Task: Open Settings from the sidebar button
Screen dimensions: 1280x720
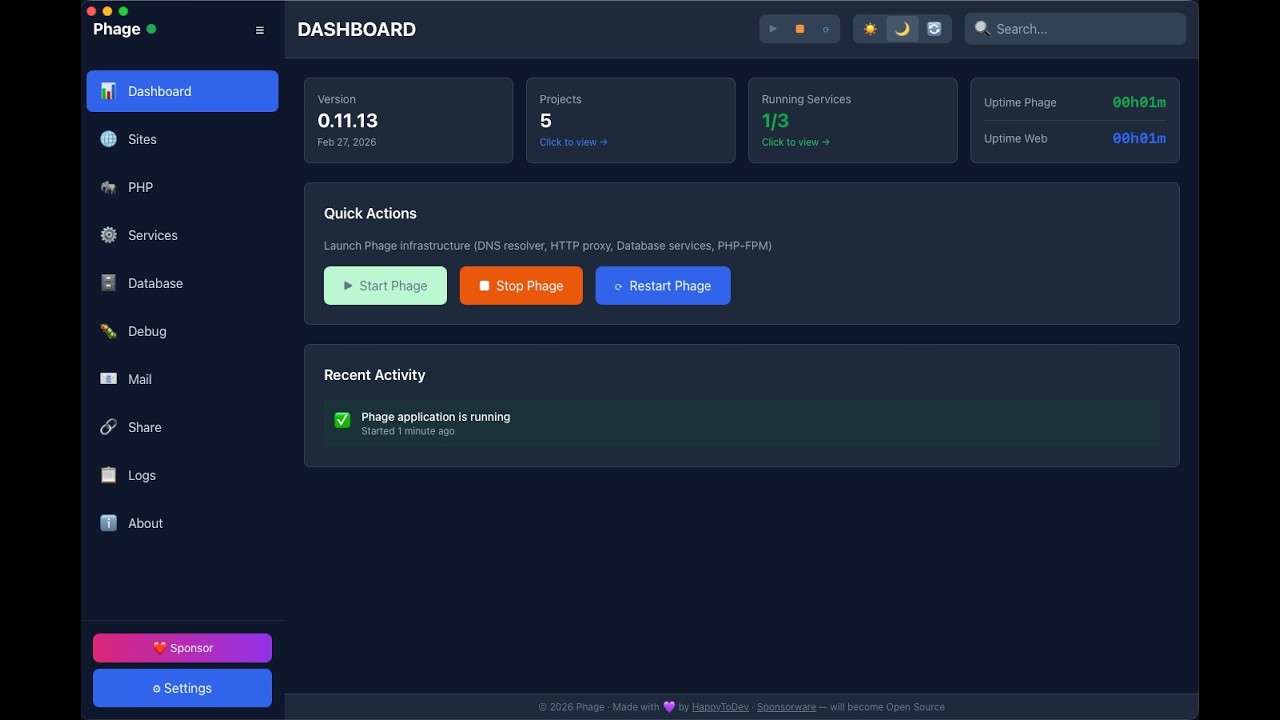Action: click(182, 688)
